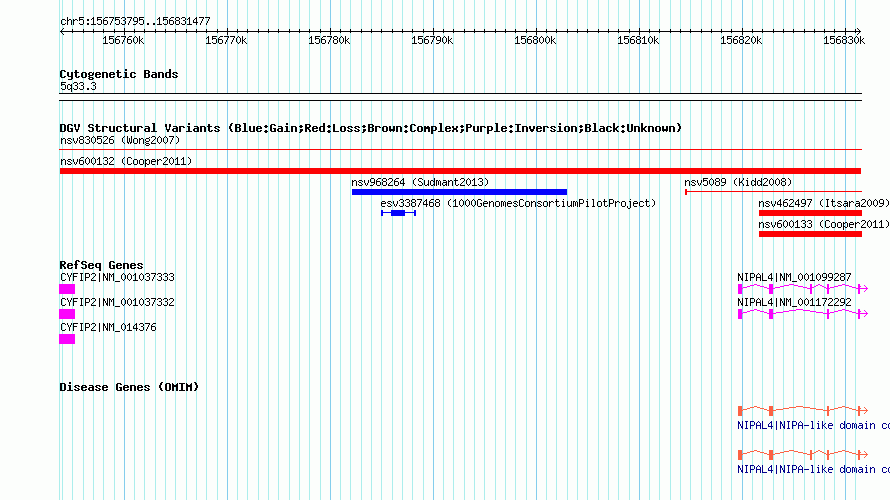The image size is (890, 500).
Task: Click the RefSeq Genes track title
Action: (101, 265)
